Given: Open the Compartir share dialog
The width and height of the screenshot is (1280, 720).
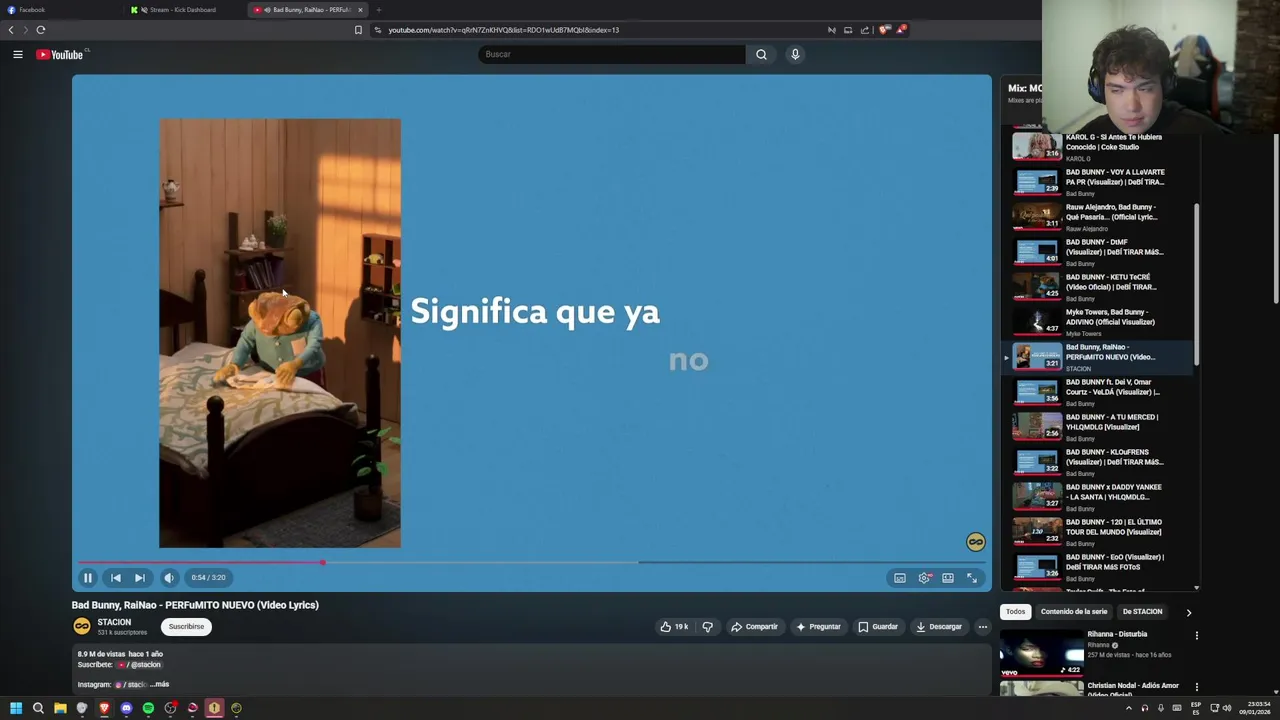Looking at the screenshot, I should click(x=754, y=627).
